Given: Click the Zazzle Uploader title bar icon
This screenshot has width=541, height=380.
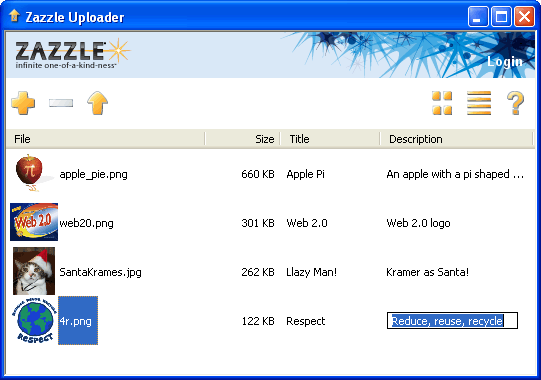Looking at the screenshot, I should (14, 16).
